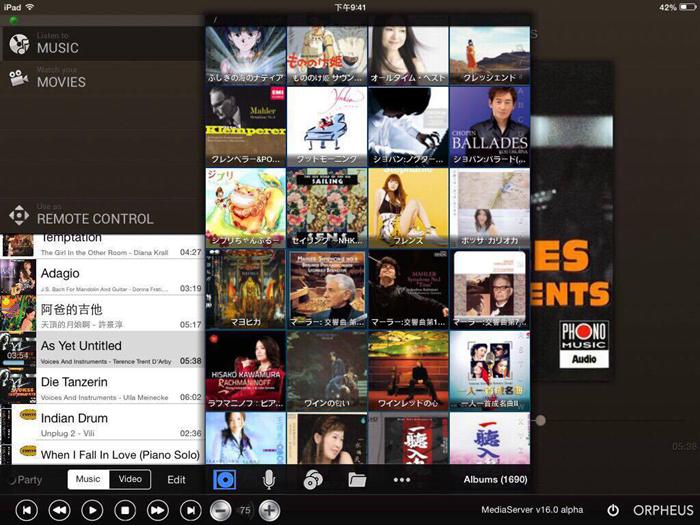
Task: Play the Adagio track in playlist
Action: (x=102, y=277)
